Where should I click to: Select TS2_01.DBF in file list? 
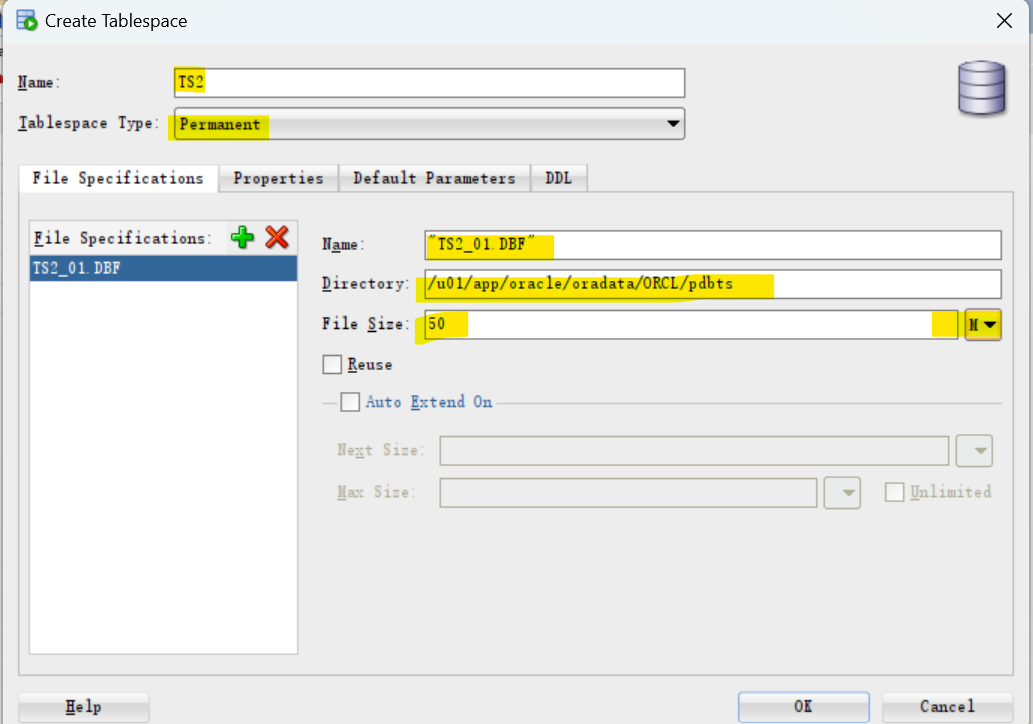coord(163,268)
